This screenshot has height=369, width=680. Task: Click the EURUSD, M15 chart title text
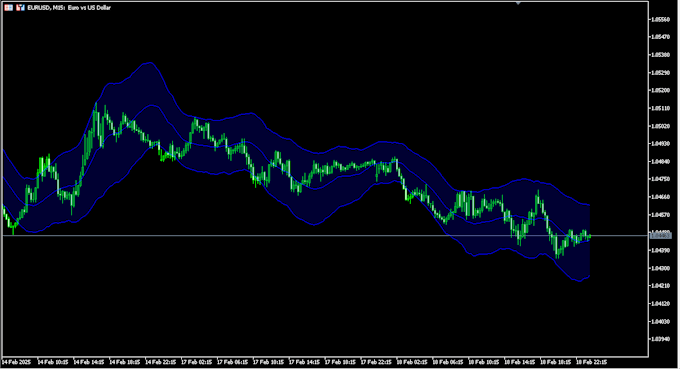pos(69,8)
